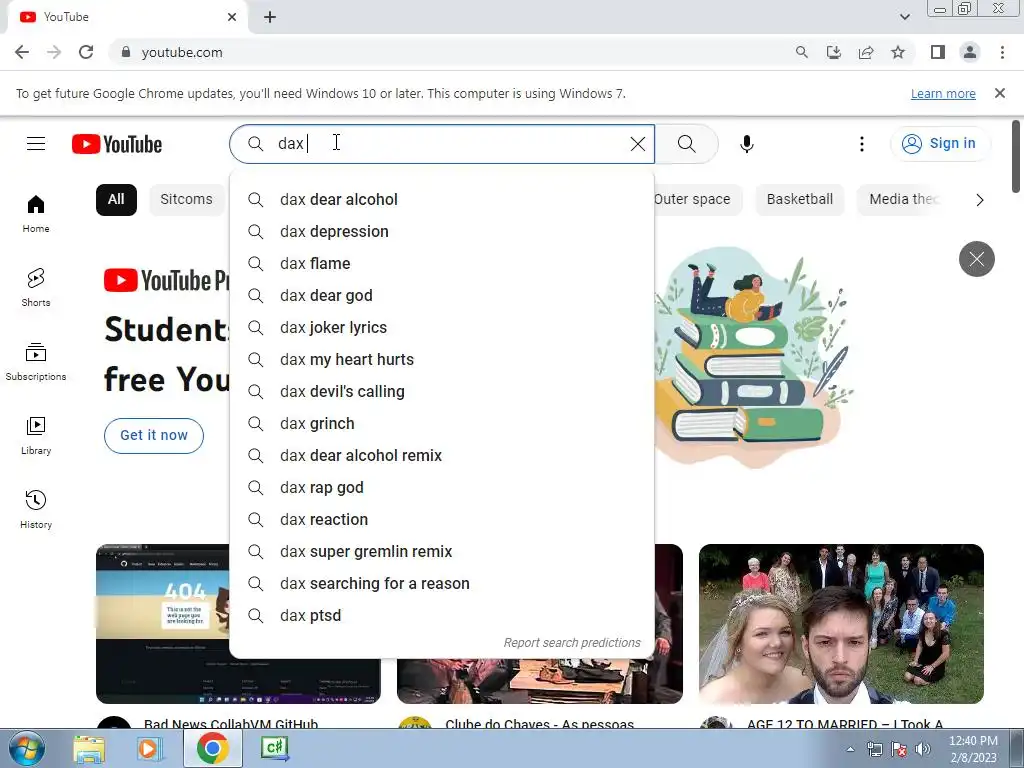Open the YouTube settings three-dot menu
This screenshot has width=1024, height=768.
click(x=861, y=144)
